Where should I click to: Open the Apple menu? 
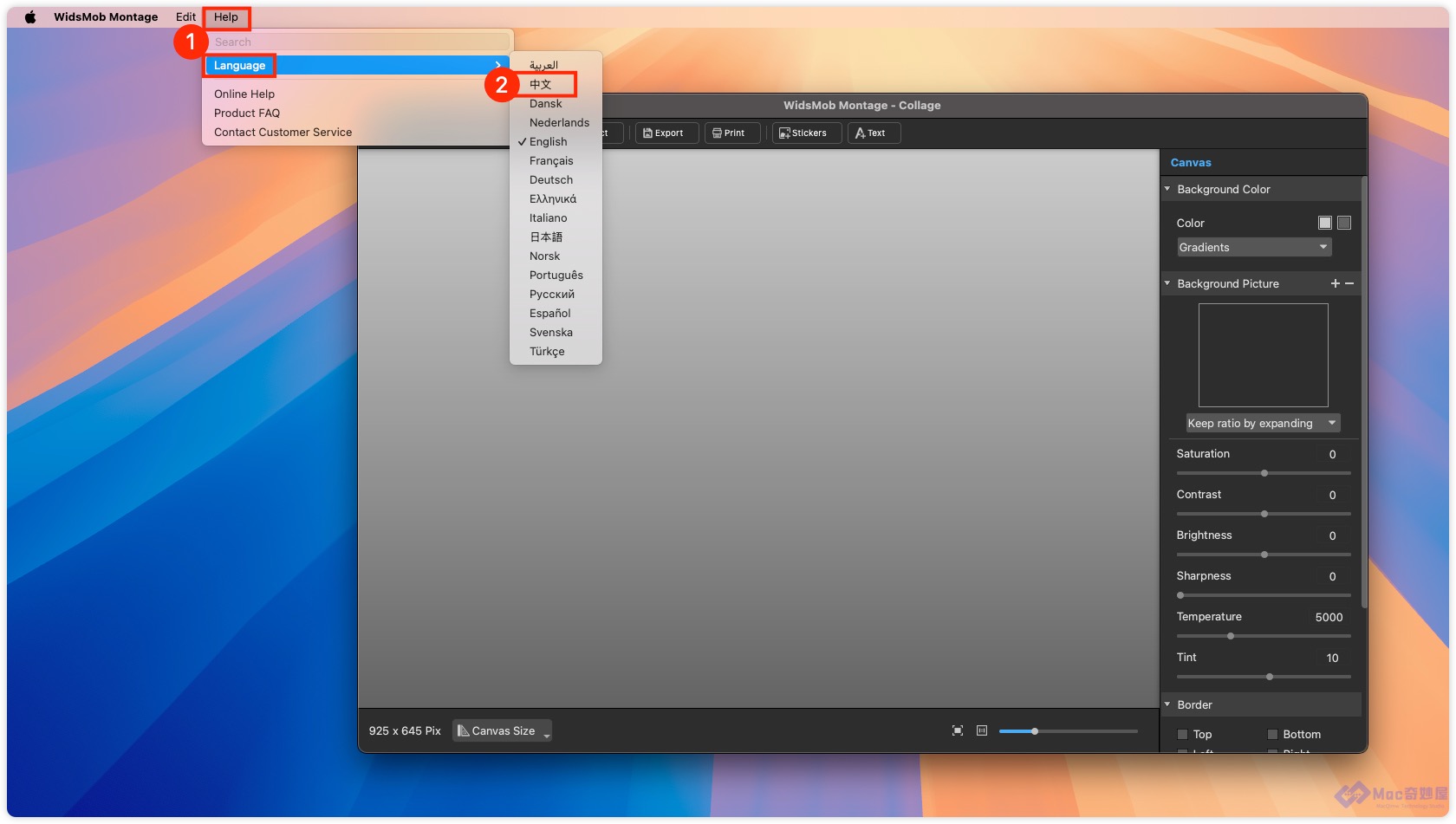pyautogui.click(x=30, y=16)
